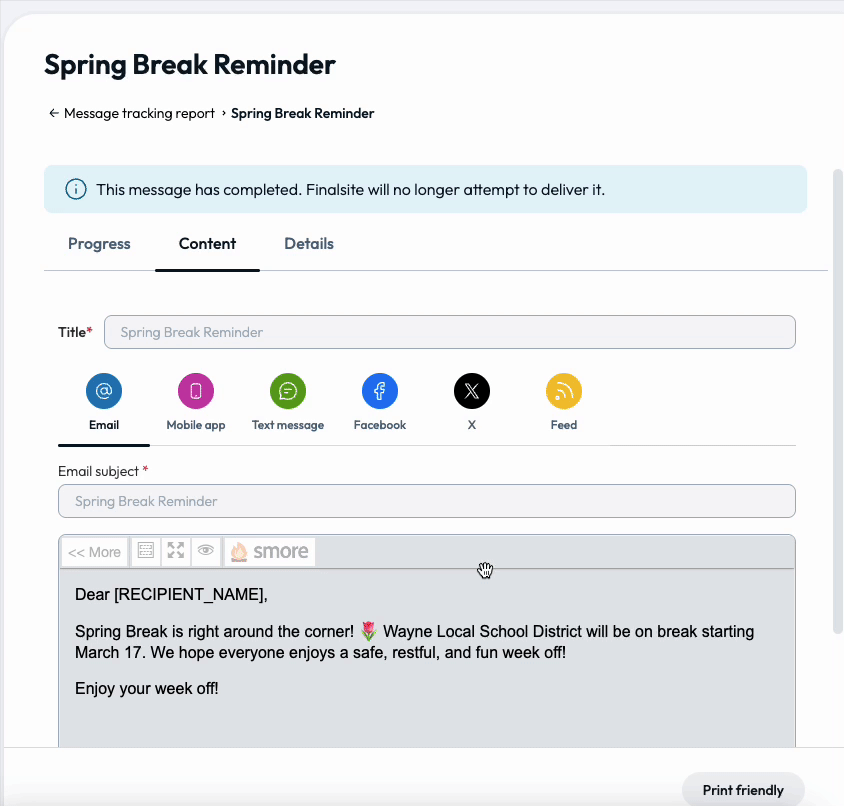Select the X channel icon

coord(472,391)
